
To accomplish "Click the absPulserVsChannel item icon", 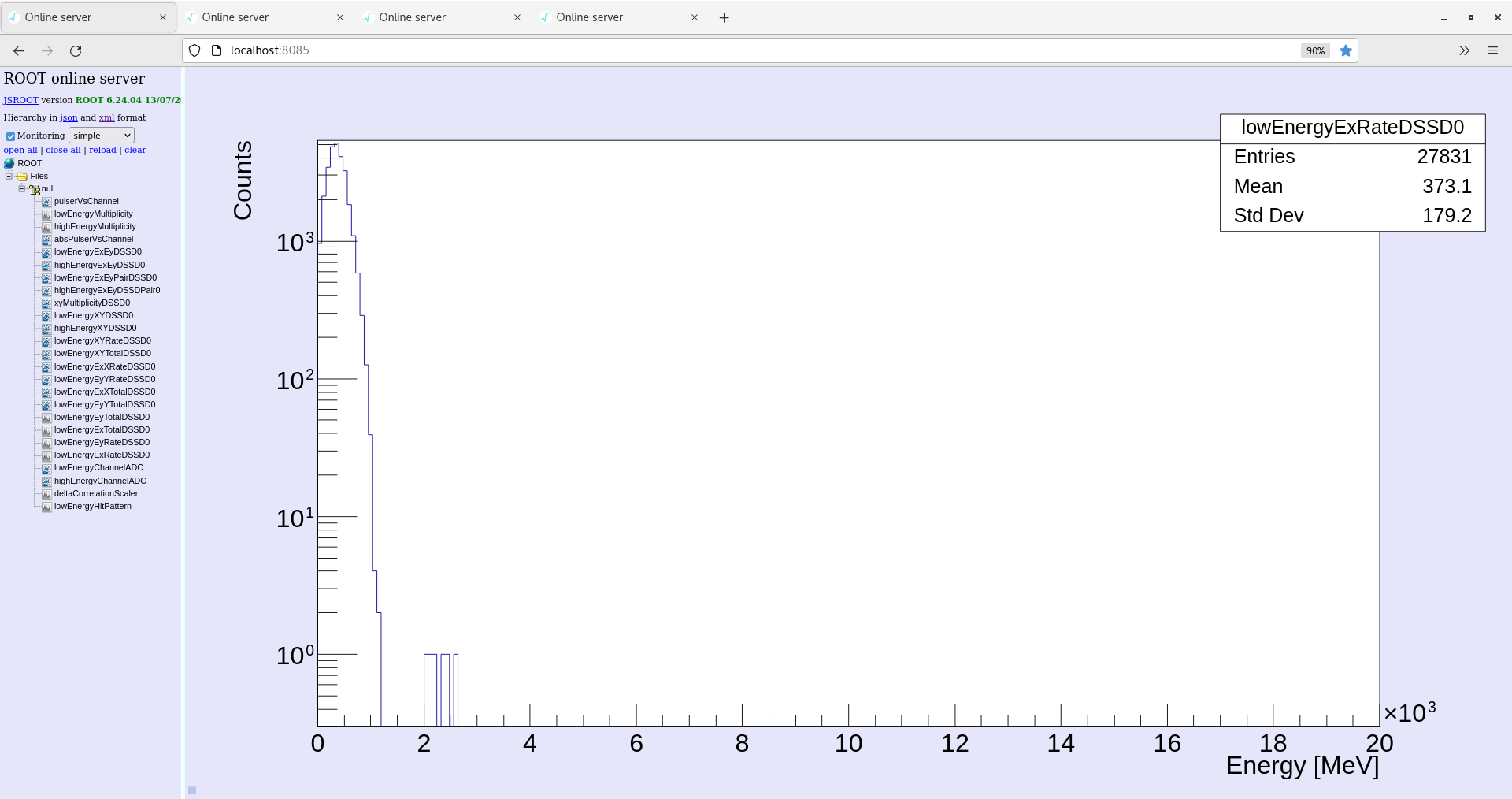I will (x=46, y=240).
